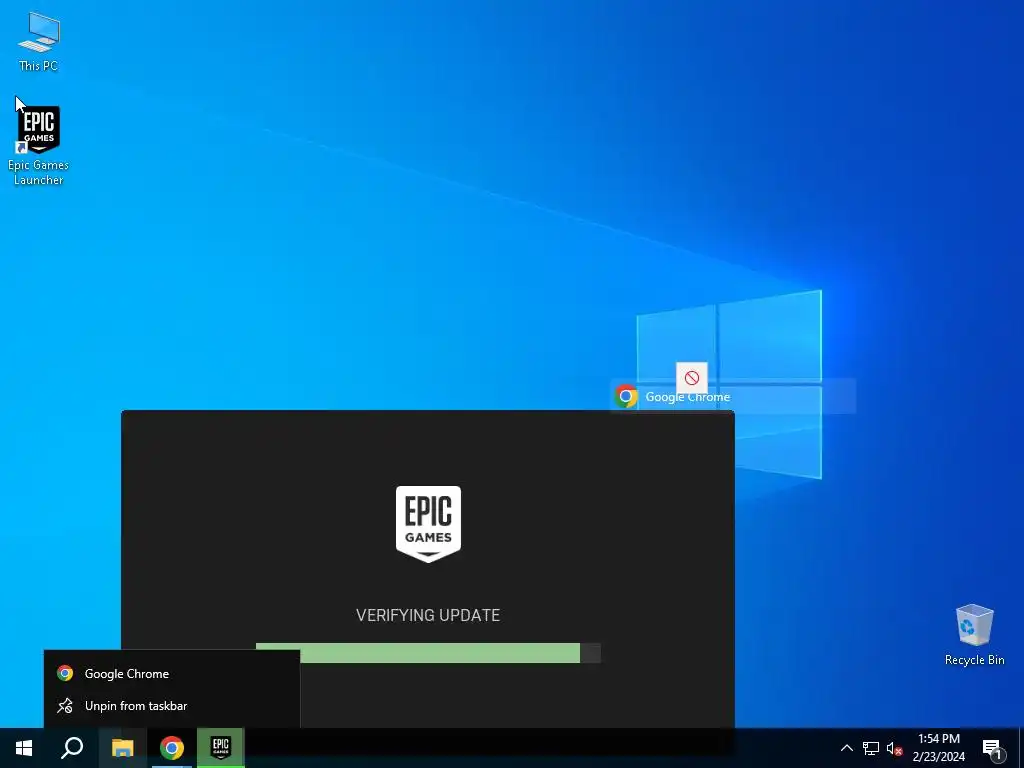Show hidden system tray icons
Screen dimensions: 1024x768
[846, 748]
